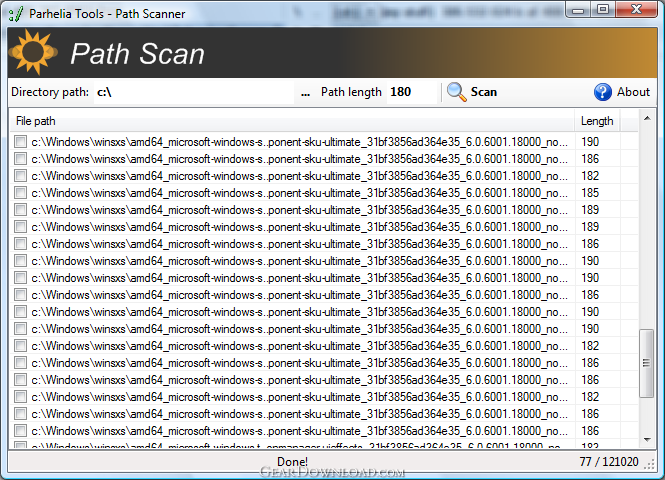The width and height of the screenshot is (665, 480).
Task: Tick the checkbox of the seventh listed path
Action: pyautogui.click(x=20, y=243)
